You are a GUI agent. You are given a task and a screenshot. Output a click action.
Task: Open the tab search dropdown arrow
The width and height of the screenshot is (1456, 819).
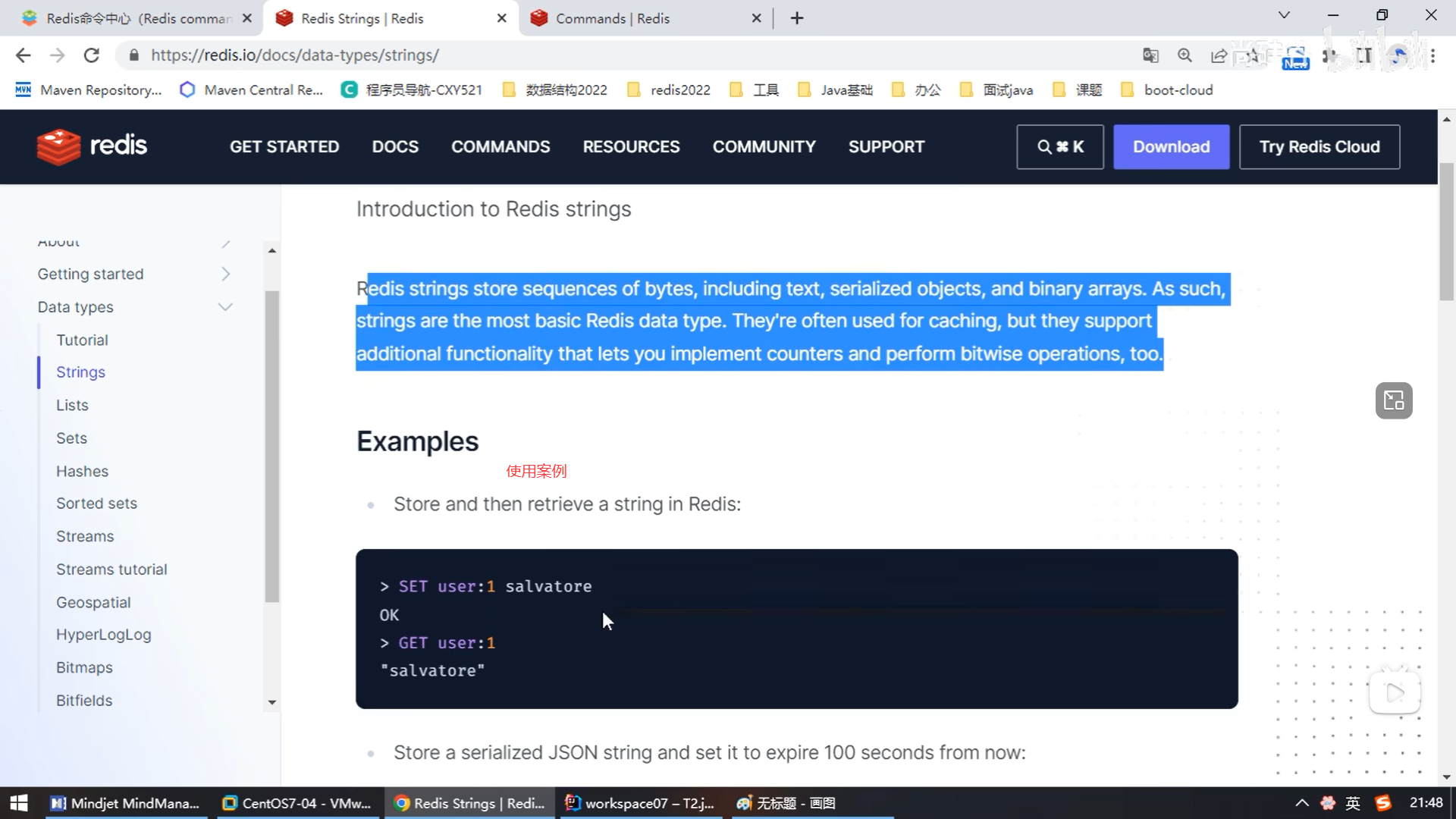click(1284, 16)
